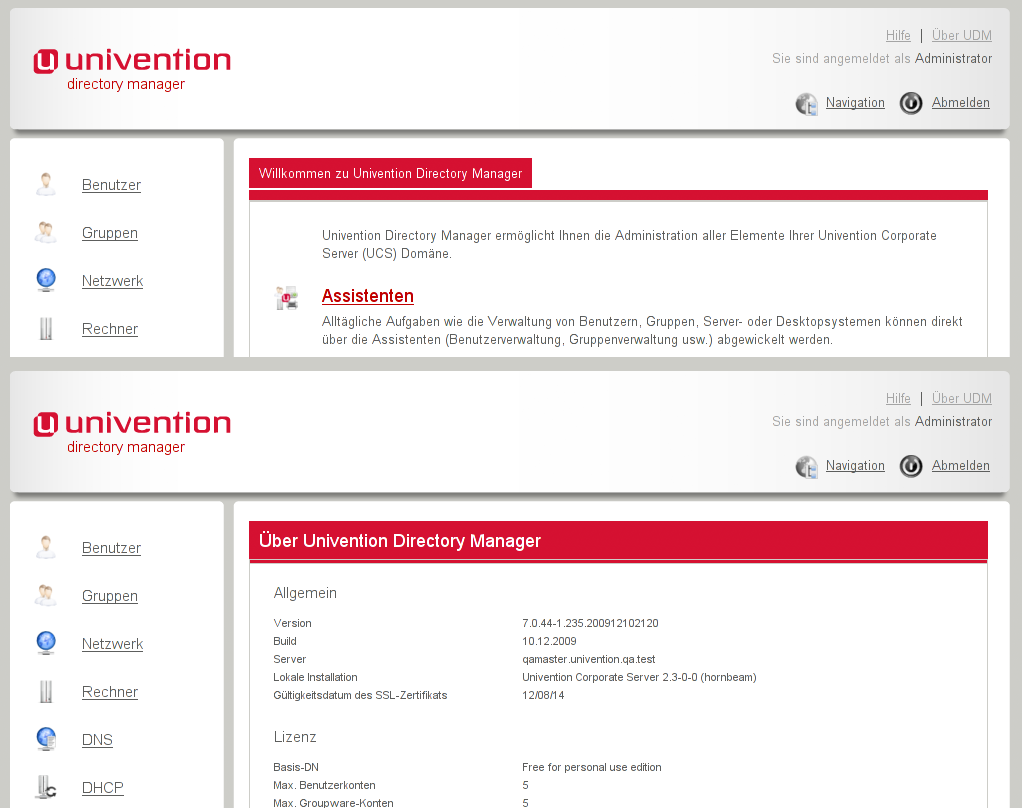Screen dimensions: 1022x808
Task: Open Hilfe link above the welcome page
Action: [898, 35]
